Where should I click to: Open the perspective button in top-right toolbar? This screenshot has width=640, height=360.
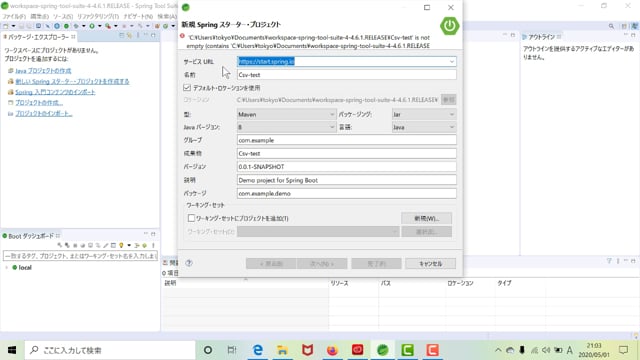[624, 26]
